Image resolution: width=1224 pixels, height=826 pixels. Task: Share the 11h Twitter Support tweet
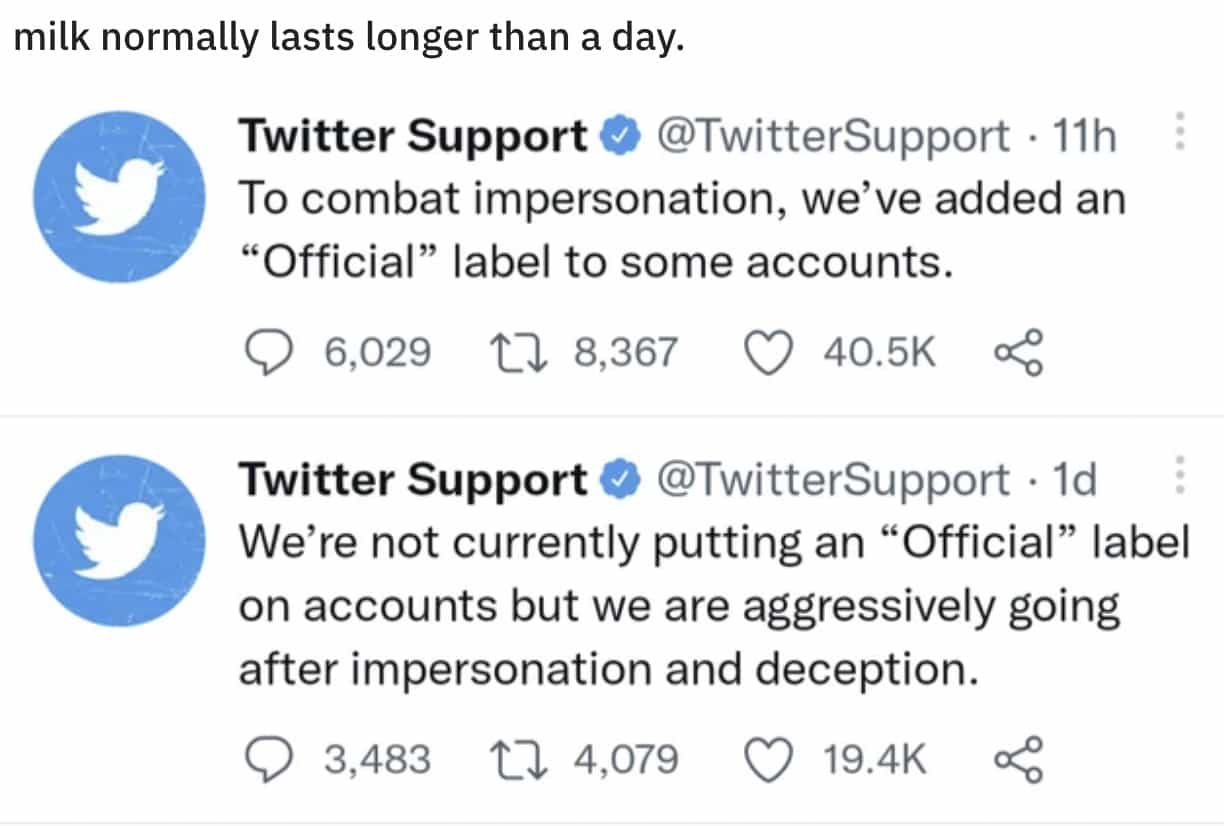coord(1017,352)
